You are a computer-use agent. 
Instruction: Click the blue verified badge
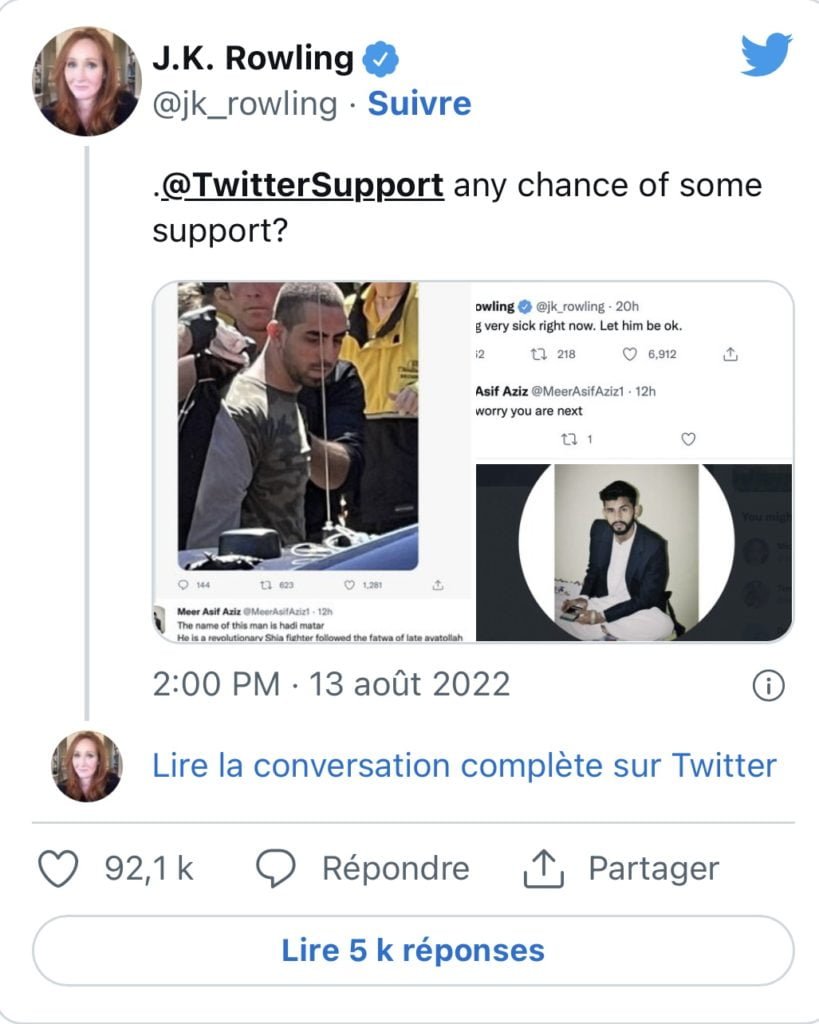tap(381, 59)
